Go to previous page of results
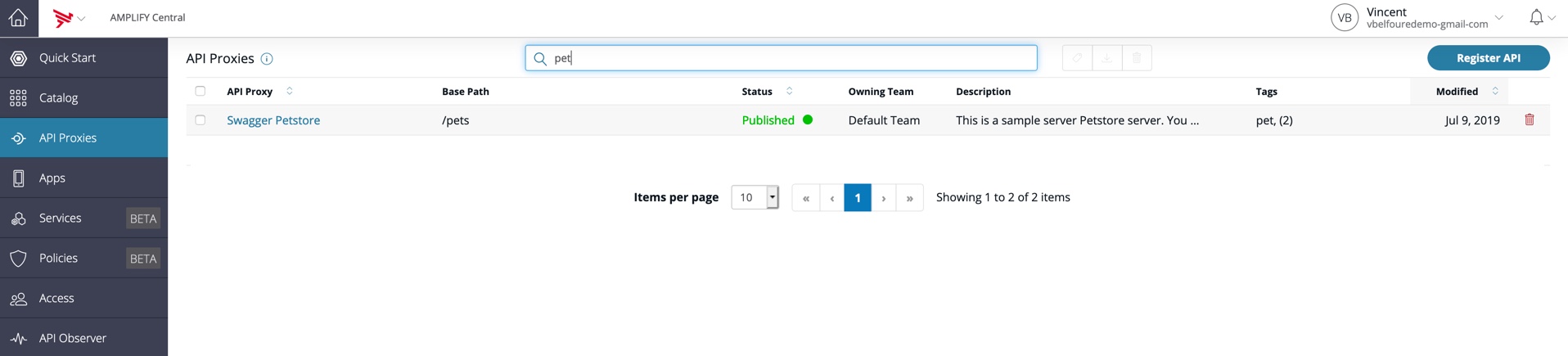This screenshot has width=1568, height=356. click(831, 198)
